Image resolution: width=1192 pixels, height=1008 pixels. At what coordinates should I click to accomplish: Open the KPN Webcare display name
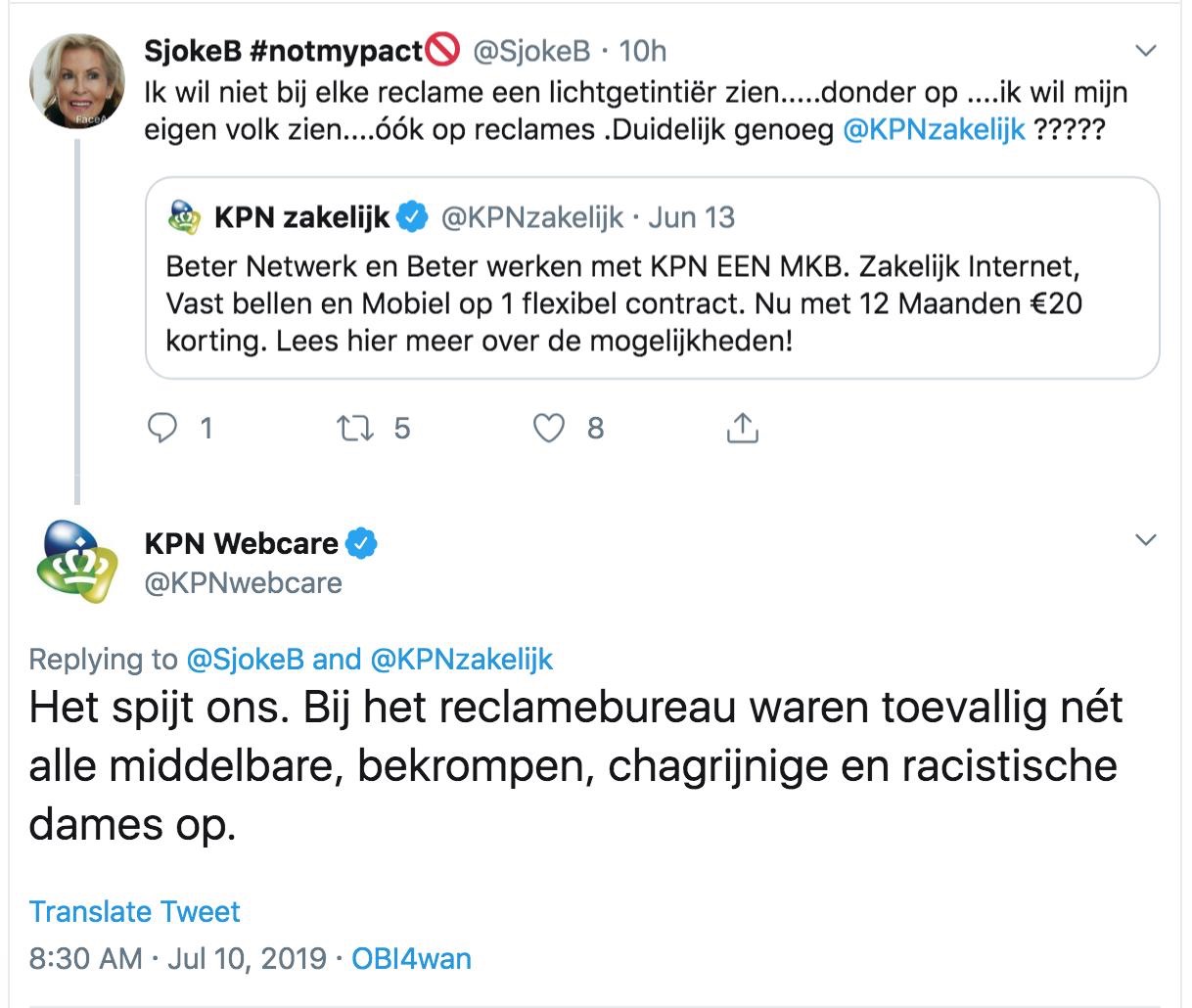(x=242, y=543)
